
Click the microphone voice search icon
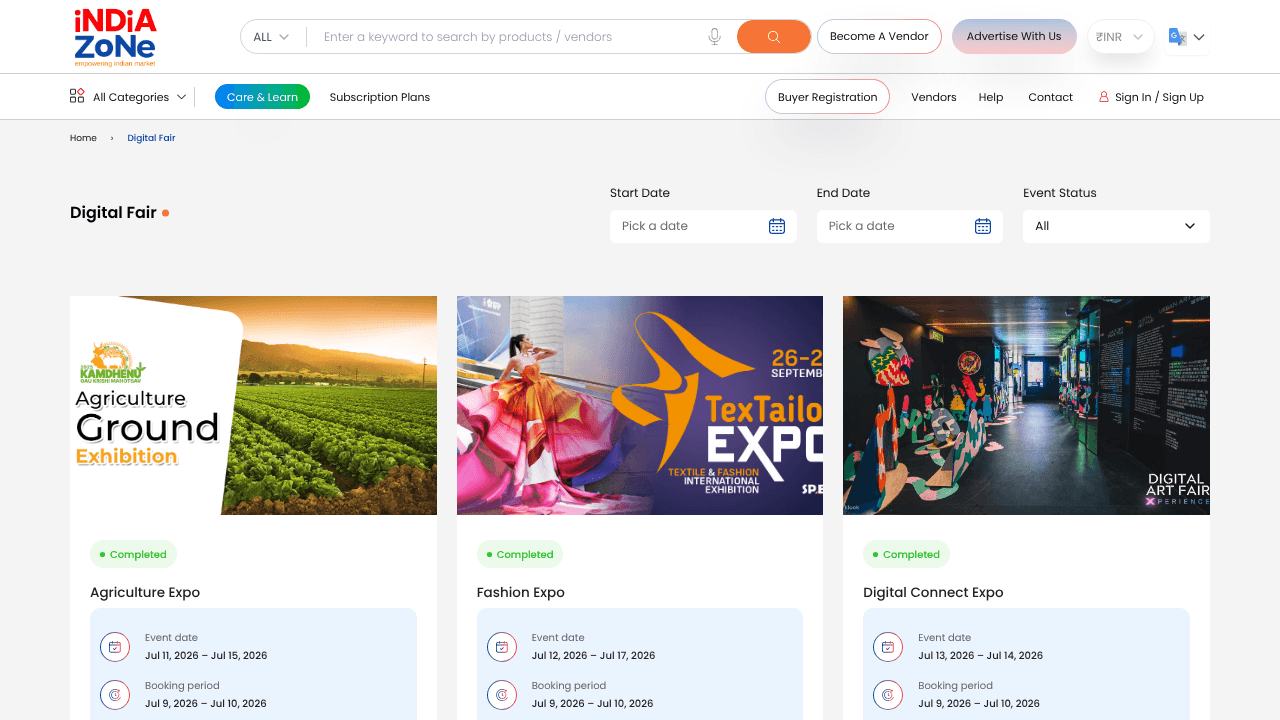tap(715, 37)
